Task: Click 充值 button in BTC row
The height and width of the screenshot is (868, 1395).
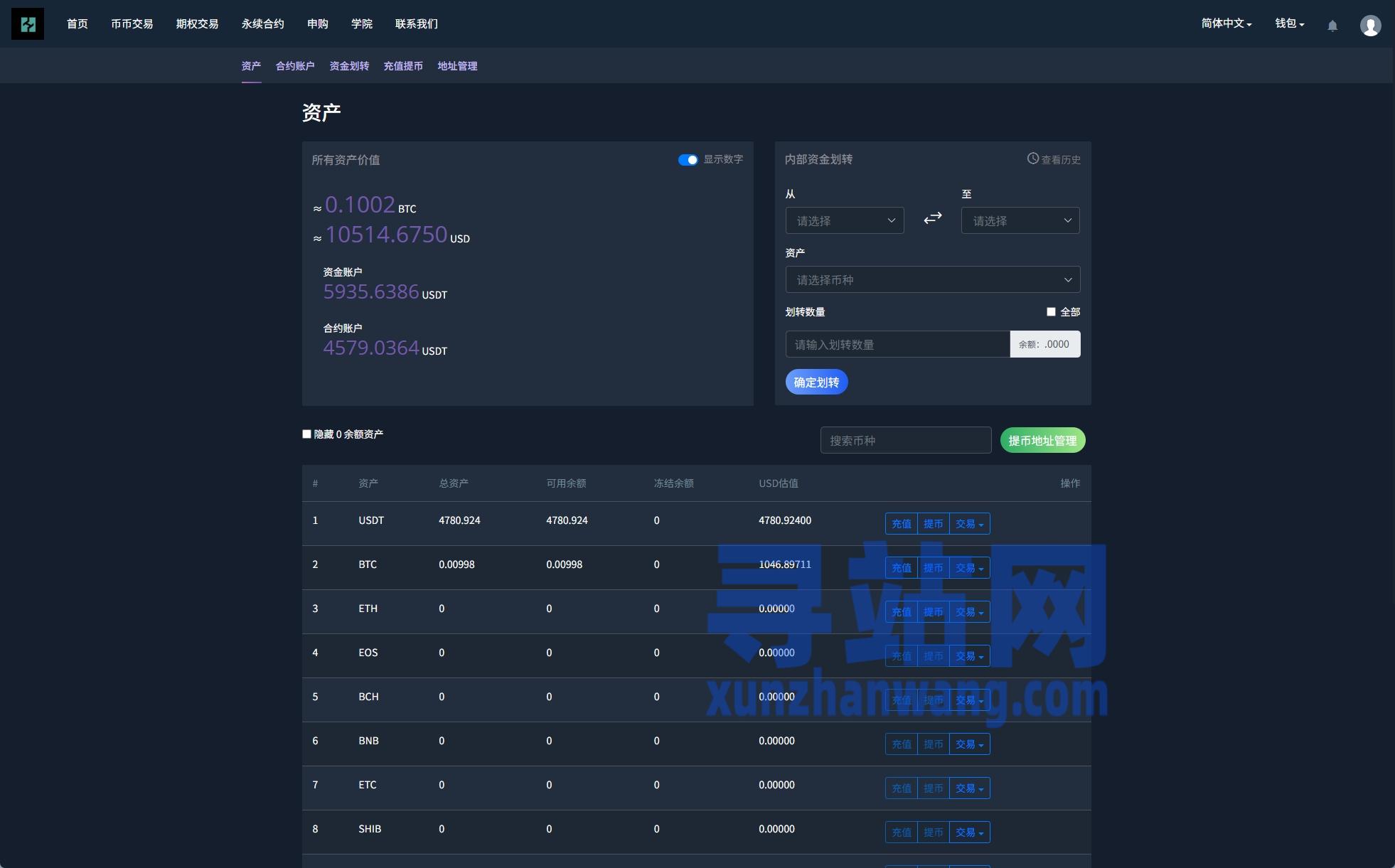Action: tap(902, 568)
